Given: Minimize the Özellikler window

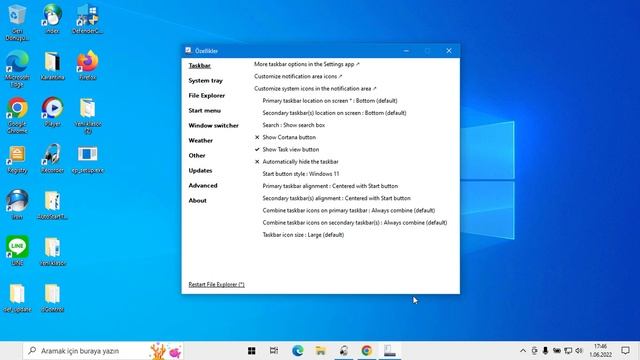Looking at the screenshot, I should click(x=406, y=51).
